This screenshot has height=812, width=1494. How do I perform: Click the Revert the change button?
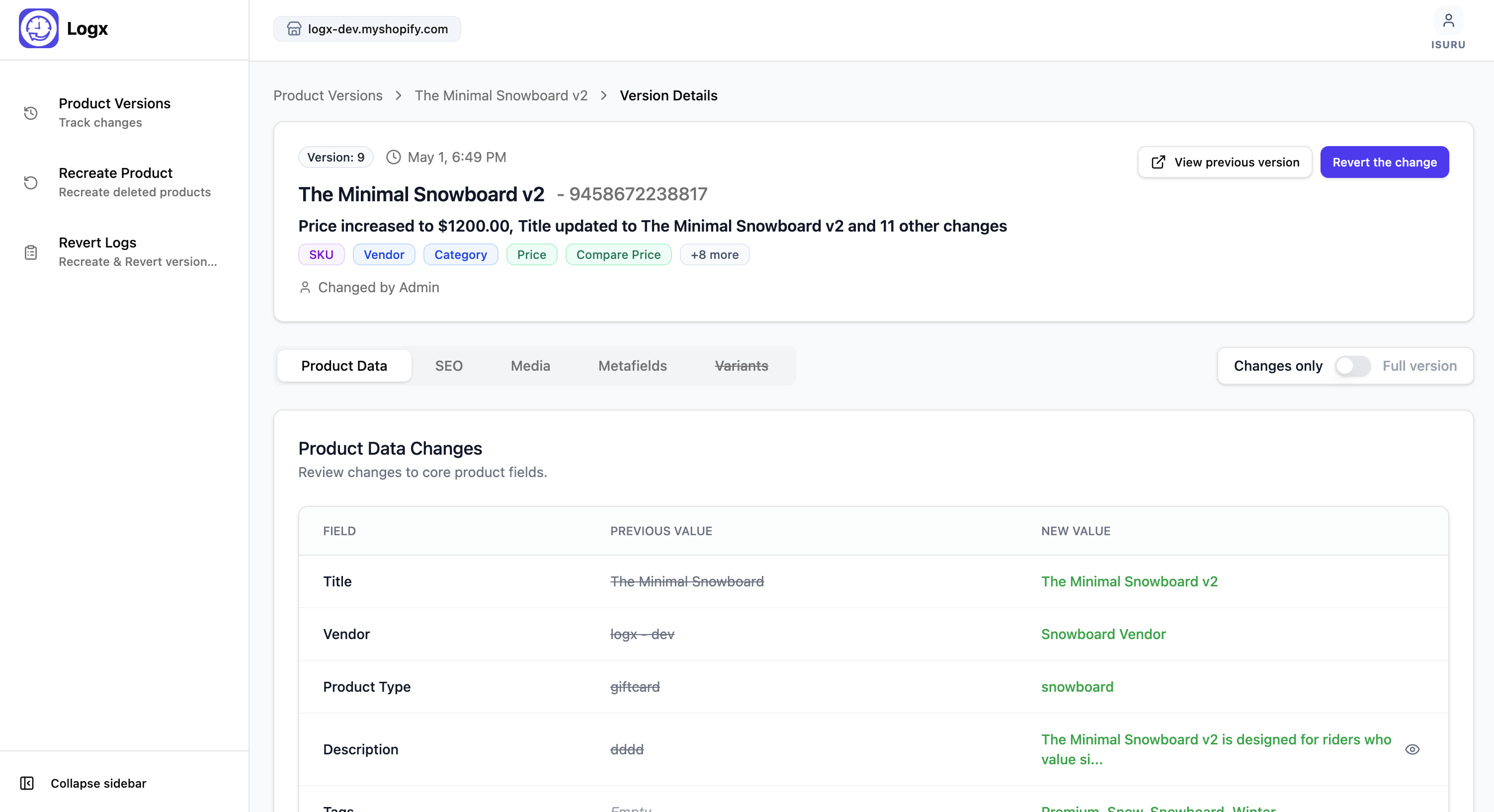coord(1384,162)
